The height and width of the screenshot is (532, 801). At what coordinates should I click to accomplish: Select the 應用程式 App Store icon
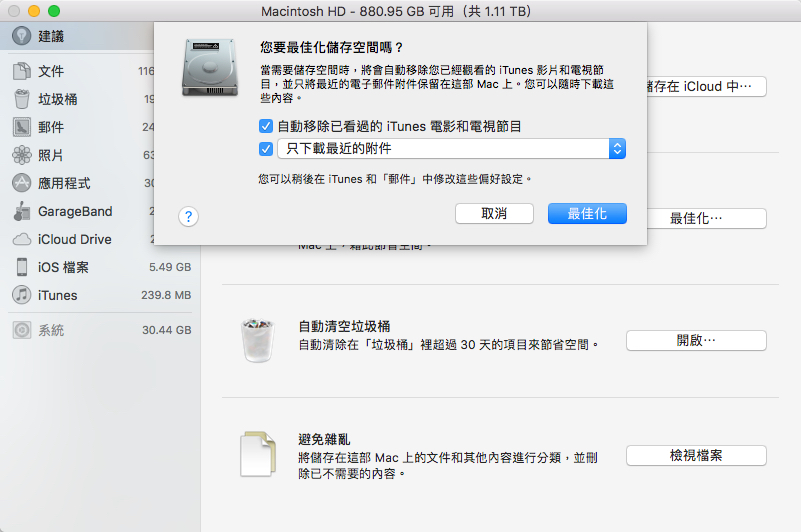pyautogui.click(x=21, y=183)
